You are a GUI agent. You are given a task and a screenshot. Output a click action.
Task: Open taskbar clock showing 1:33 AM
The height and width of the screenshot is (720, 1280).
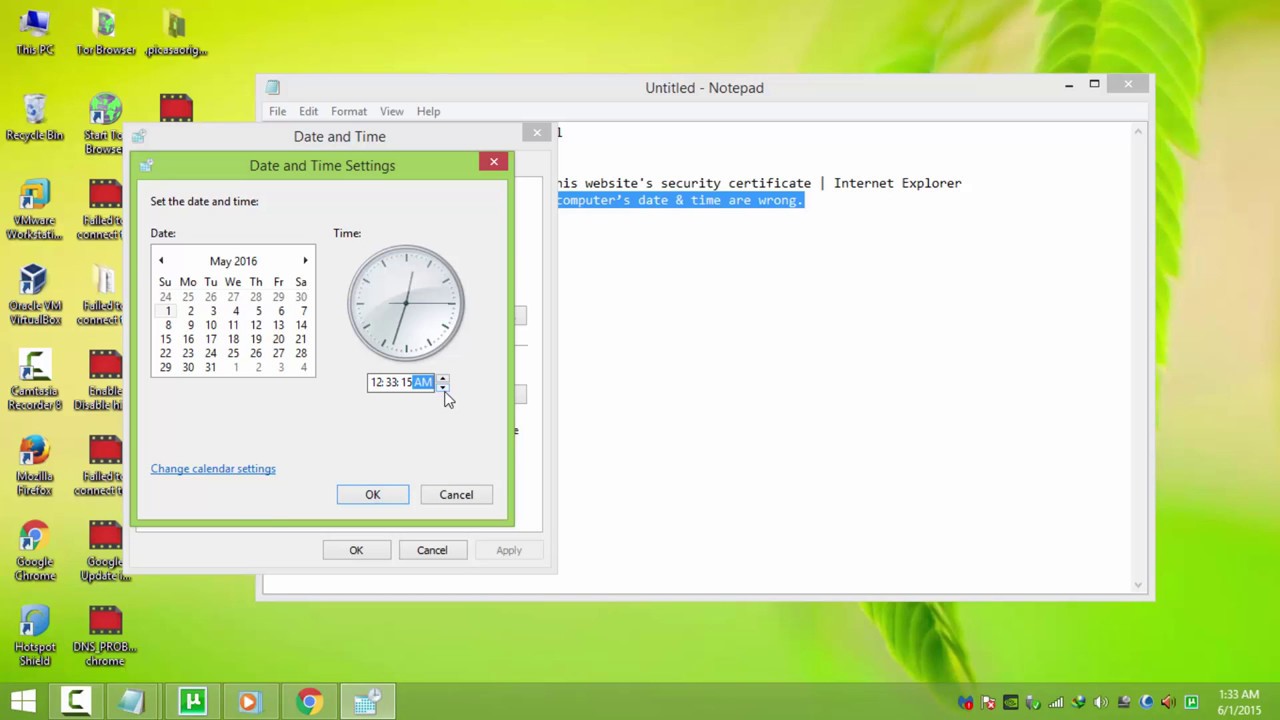1238,702
